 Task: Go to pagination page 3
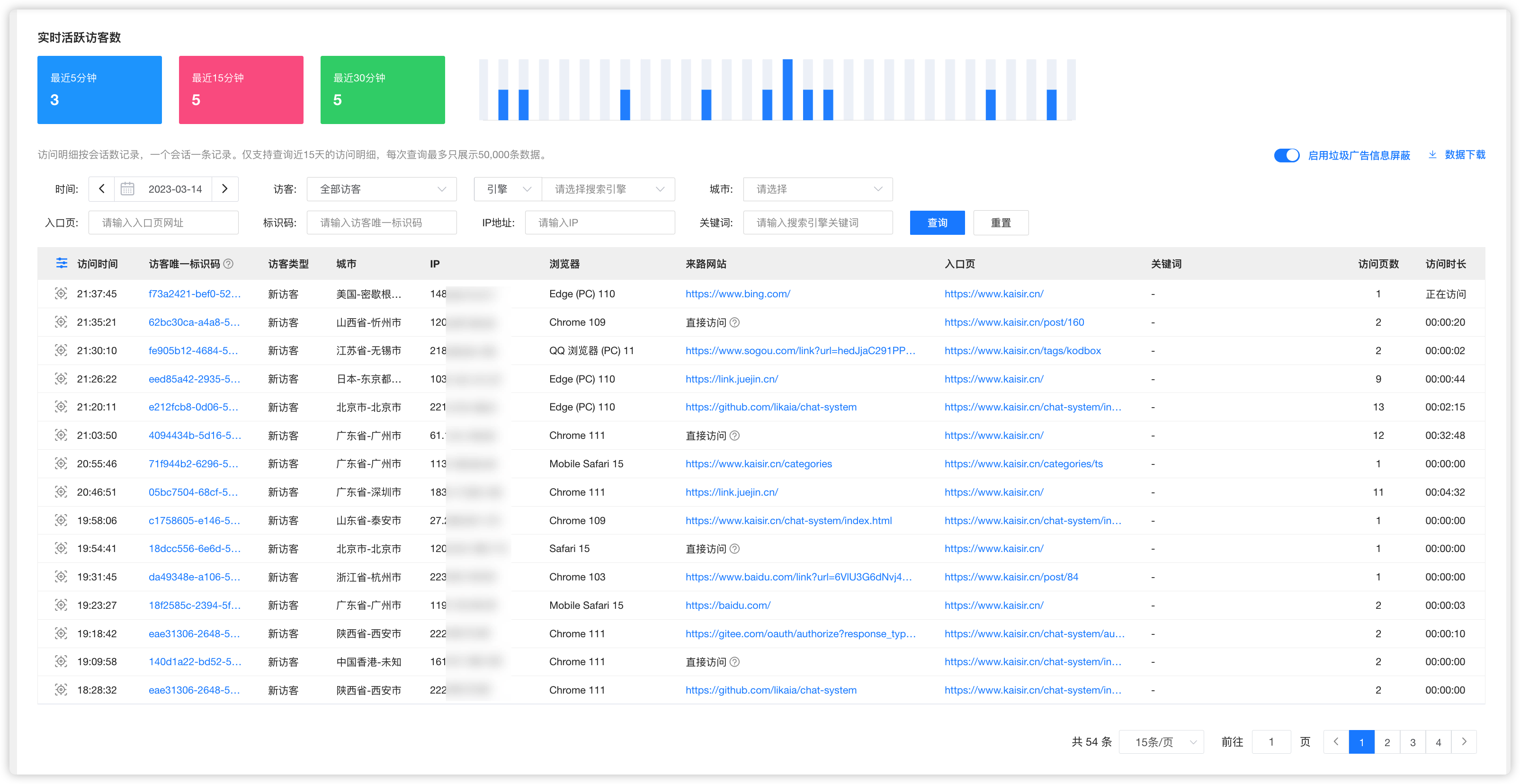click(x=1413, y=742)
